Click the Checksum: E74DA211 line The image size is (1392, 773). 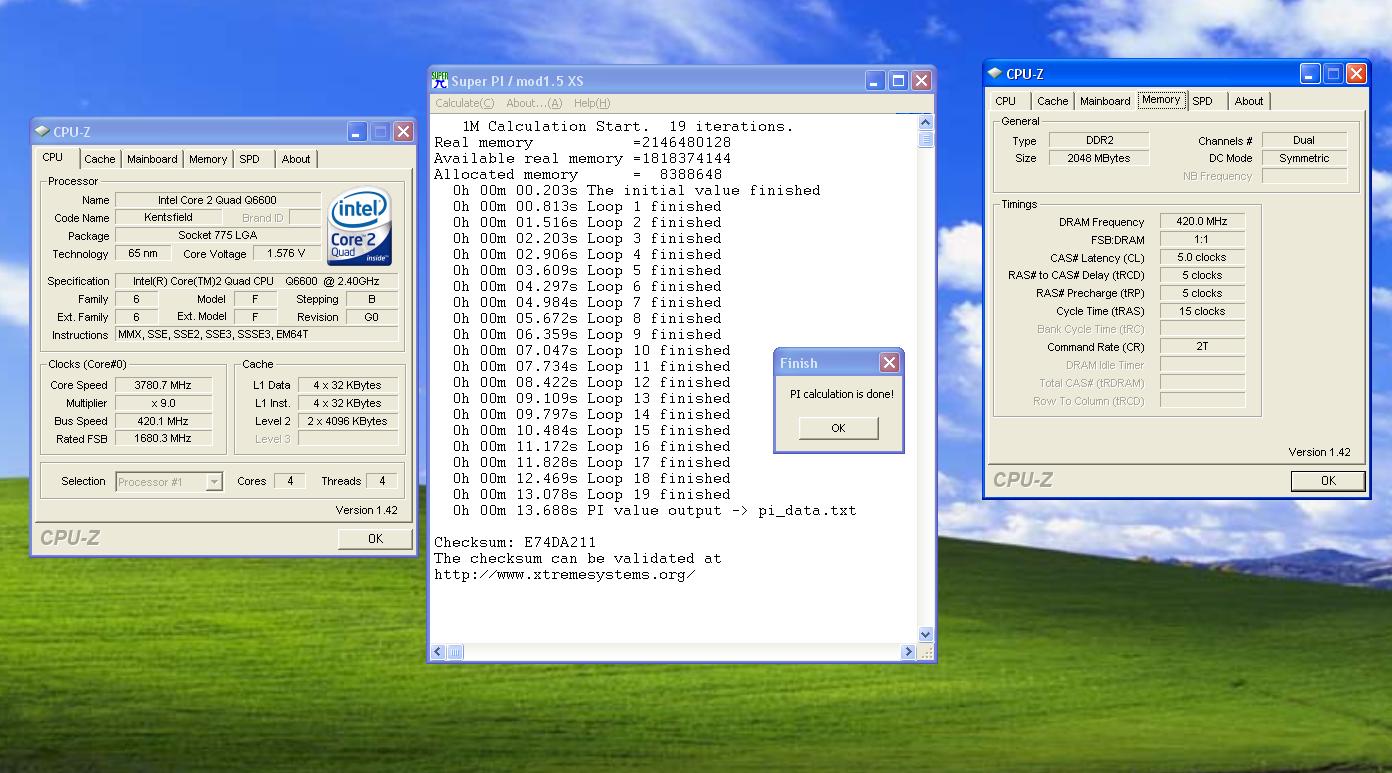coord(515,543)
